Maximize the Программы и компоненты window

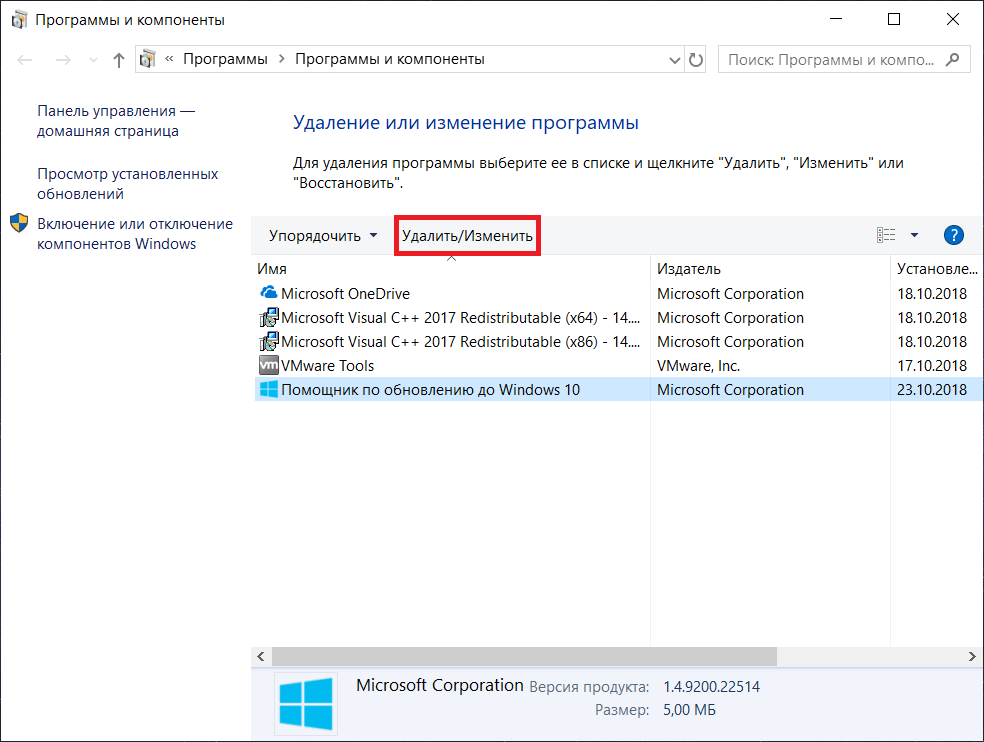(x=894, y=19)
